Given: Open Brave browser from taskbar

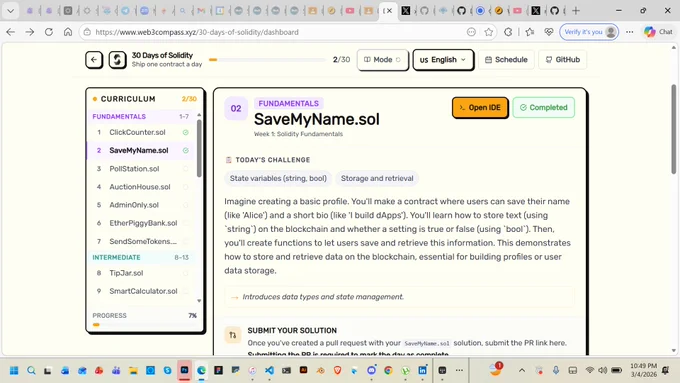Looking at the screenshot, I should pyautogui.click(x=337, y=370).
